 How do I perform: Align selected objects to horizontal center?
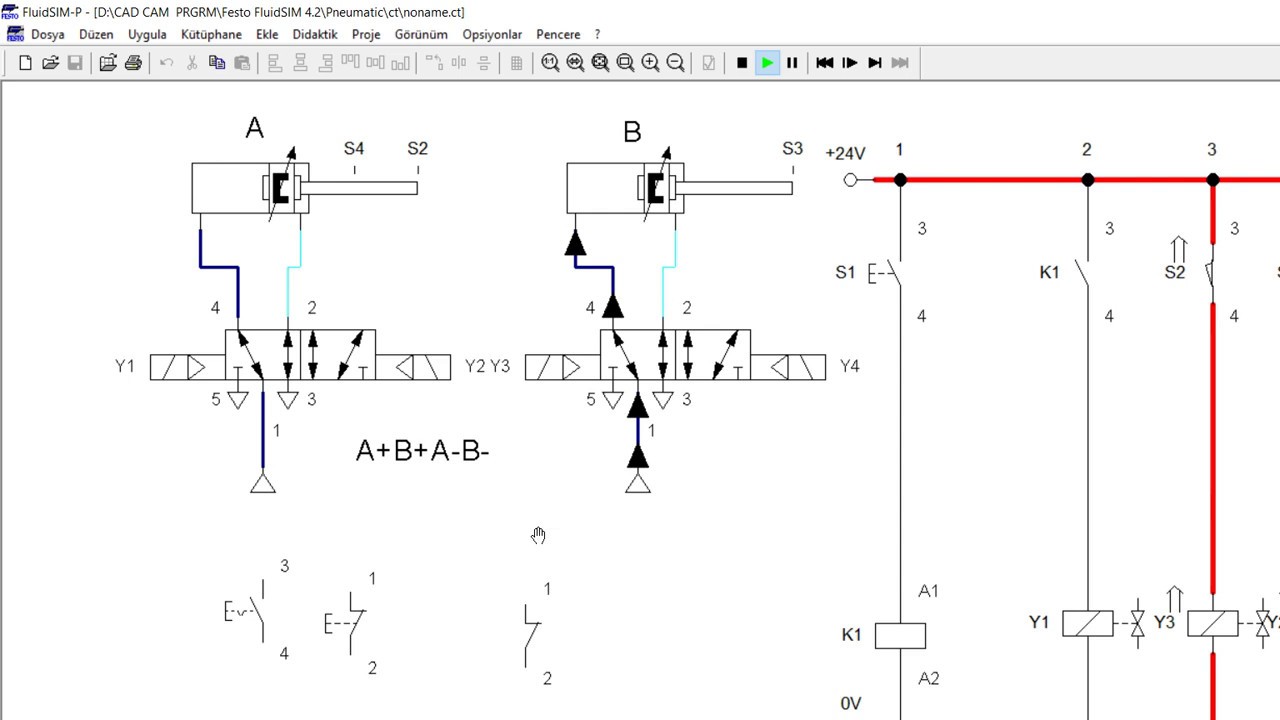tap(300, 62)
